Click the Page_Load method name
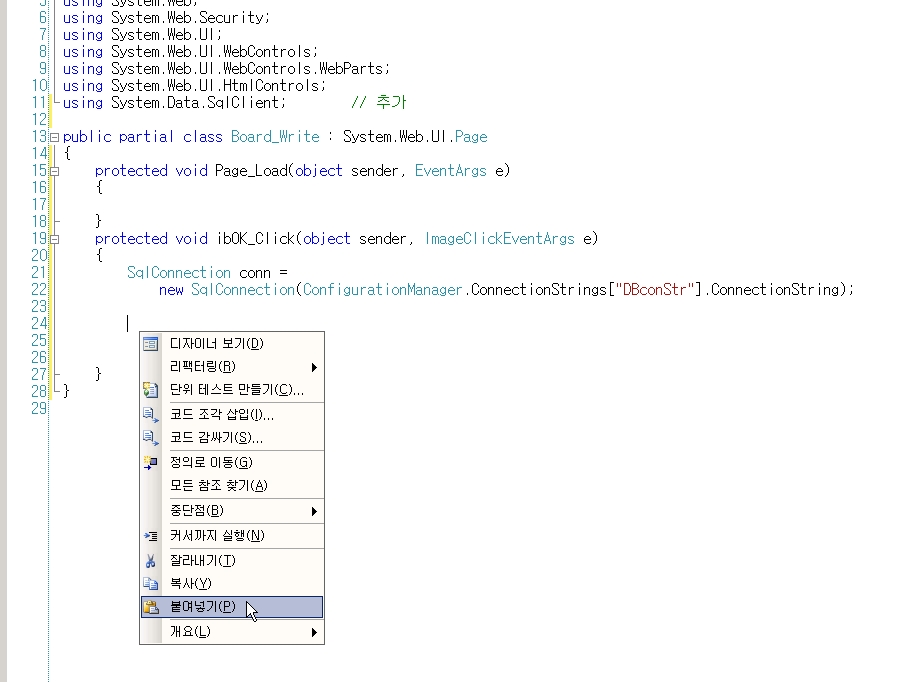 pyautogui.click(x=251, y=171)
